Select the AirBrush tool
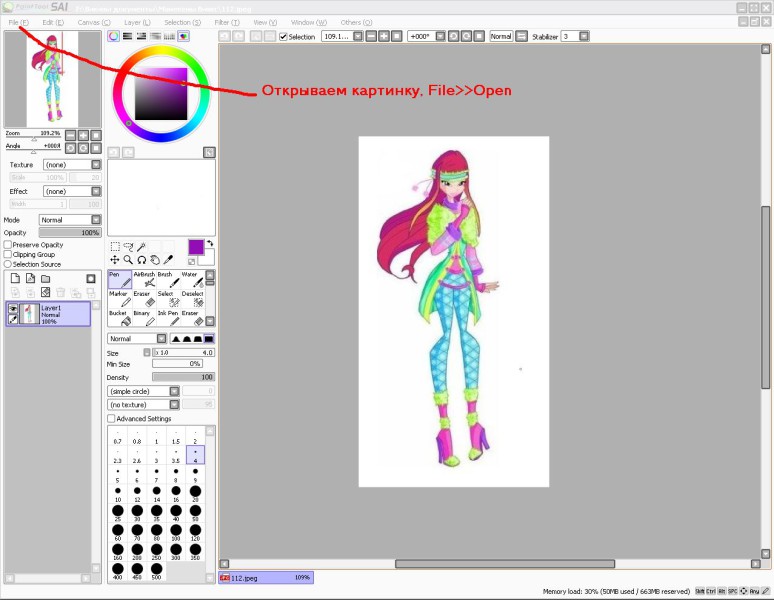 point(144,279)
